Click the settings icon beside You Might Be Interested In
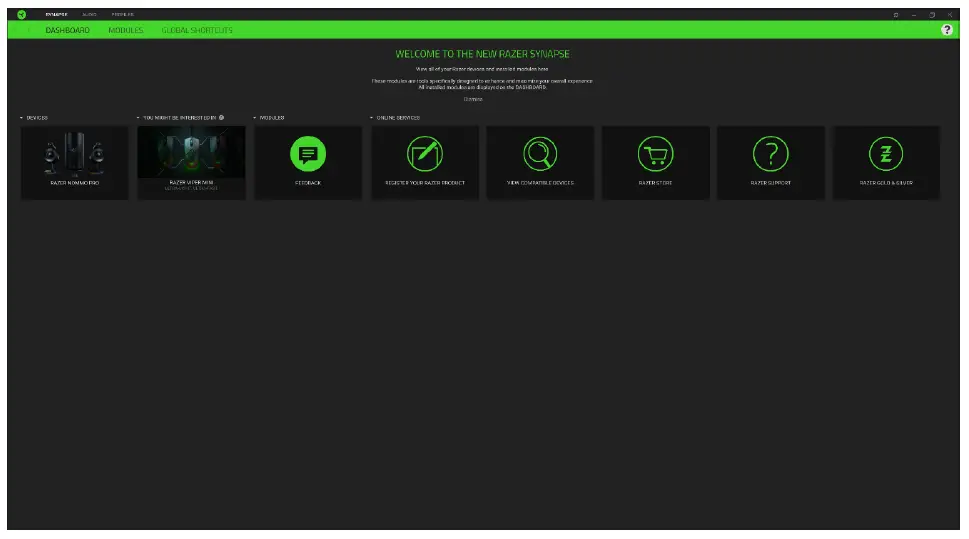This screenshot has width=969, height=539. pyautogui.click(x=221, y=117)
